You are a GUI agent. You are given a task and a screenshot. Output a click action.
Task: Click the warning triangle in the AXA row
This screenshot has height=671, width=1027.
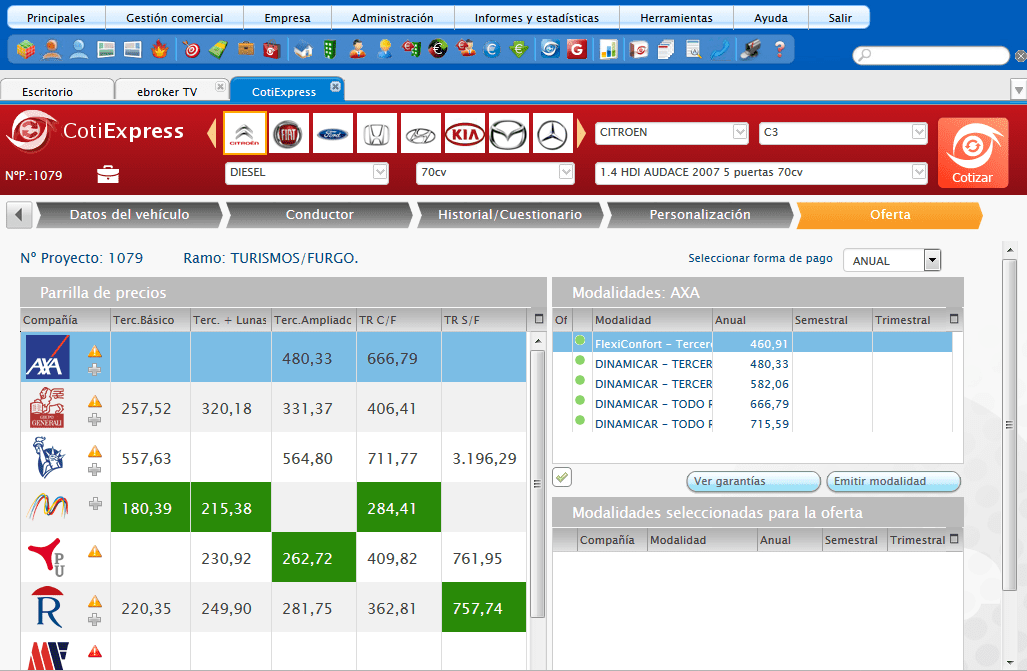[95, 351]
